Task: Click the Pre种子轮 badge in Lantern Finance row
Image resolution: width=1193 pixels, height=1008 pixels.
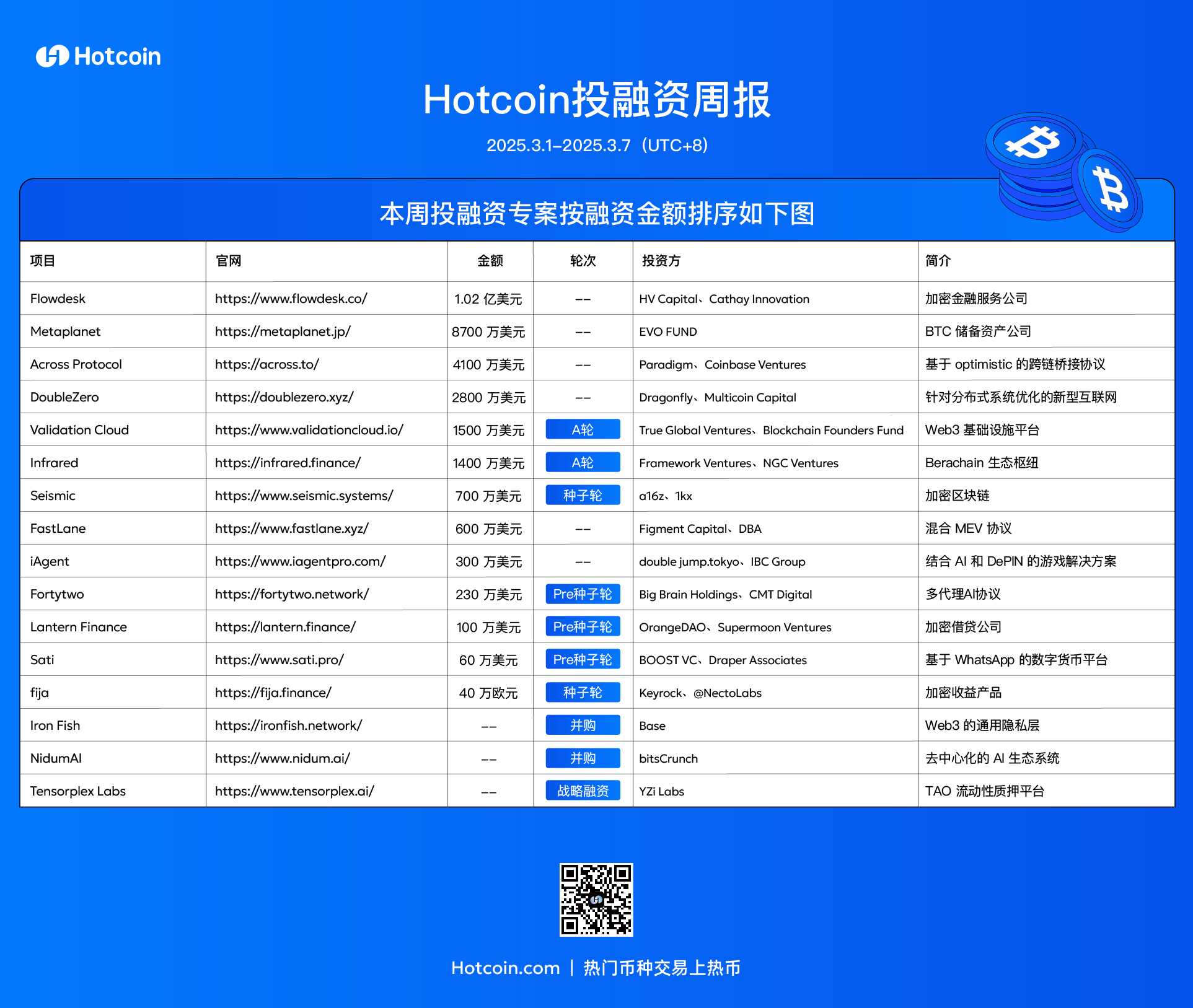Action: pos(583,627)
